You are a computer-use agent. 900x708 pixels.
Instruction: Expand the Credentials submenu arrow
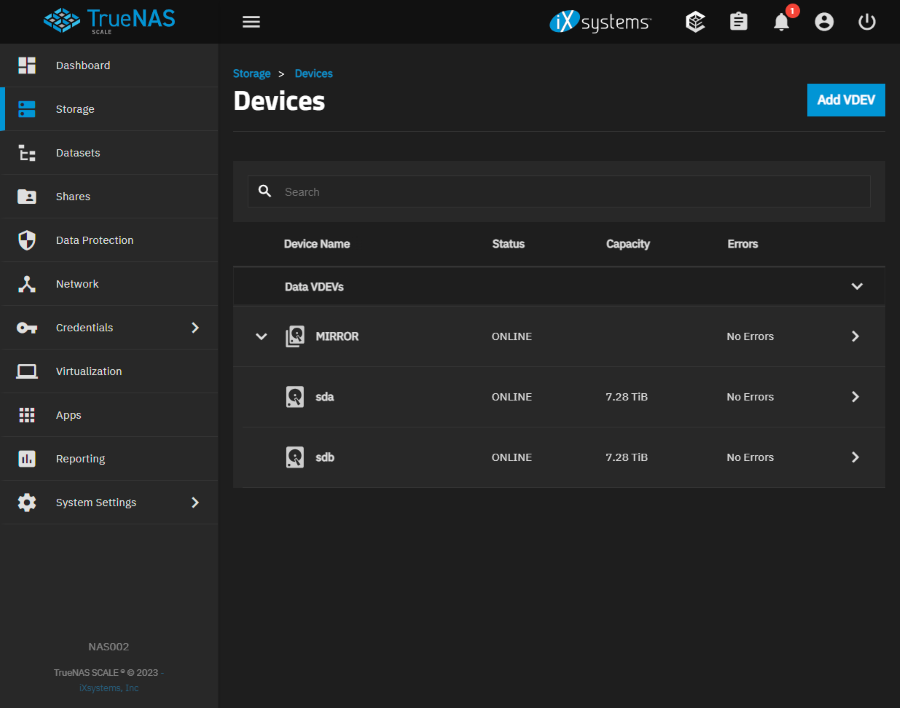click(x=195, y=328)
